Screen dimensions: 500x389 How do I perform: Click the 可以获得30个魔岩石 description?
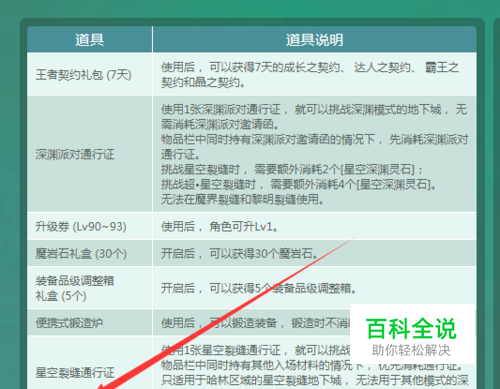pyautogui.click(x=239, y=254)
